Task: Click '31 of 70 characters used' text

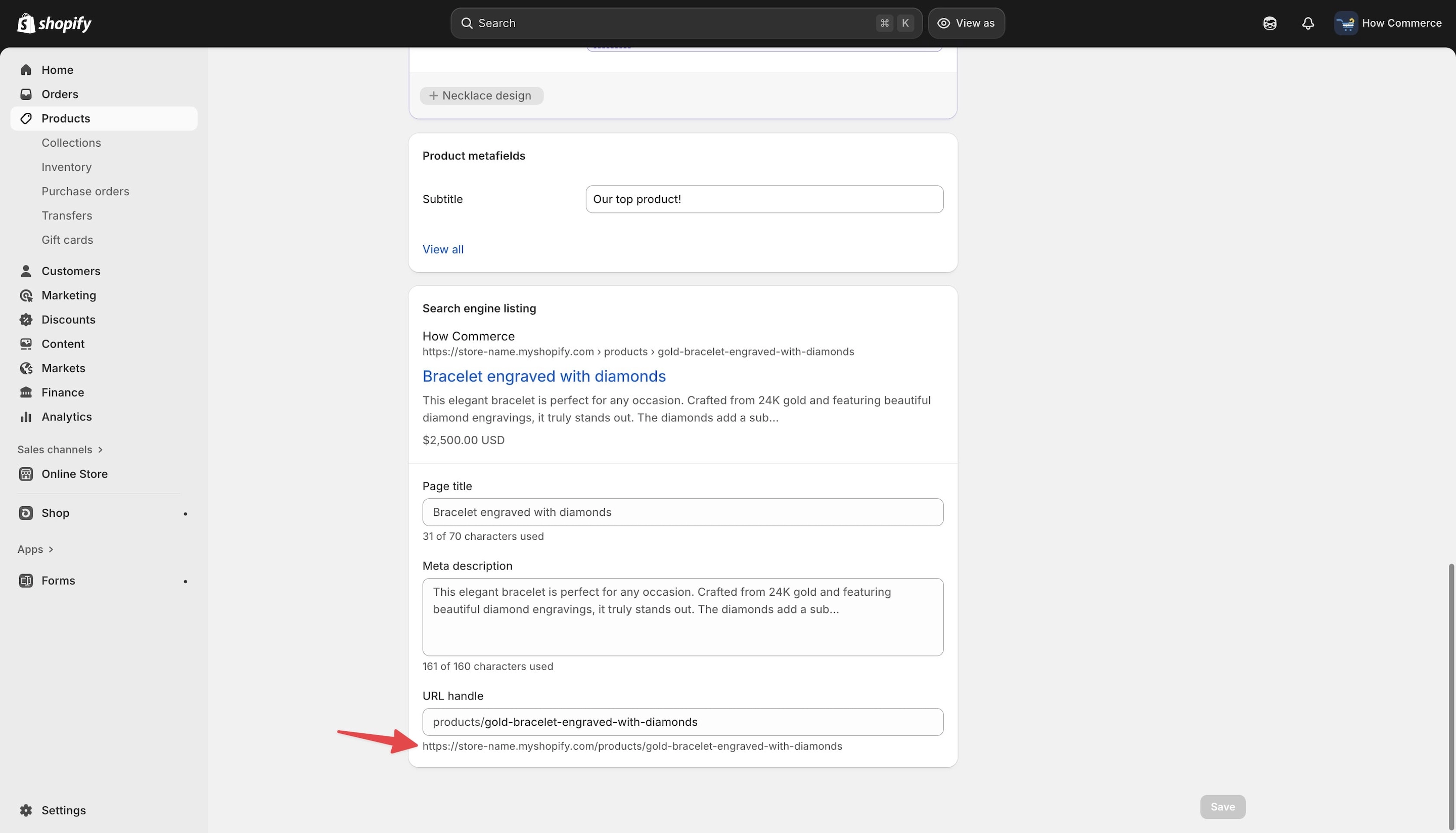Action: (483, 536)
